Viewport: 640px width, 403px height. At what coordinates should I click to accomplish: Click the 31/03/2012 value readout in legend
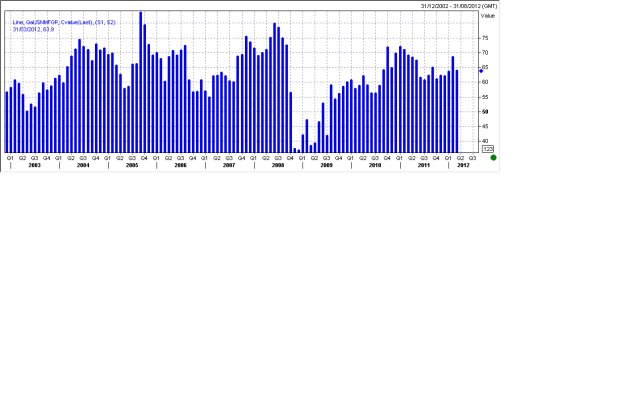(33, 29)
